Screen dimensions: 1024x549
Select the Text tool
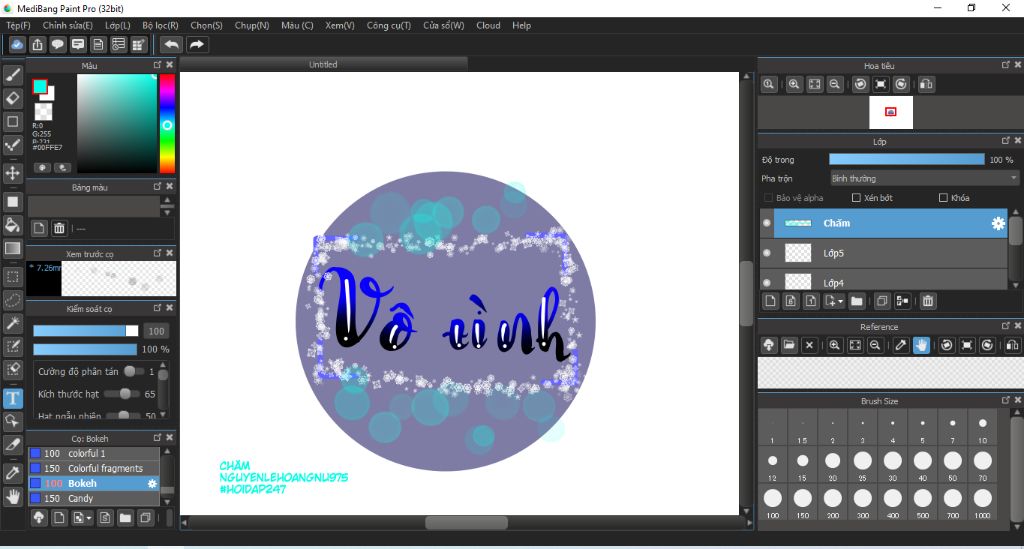12,398
